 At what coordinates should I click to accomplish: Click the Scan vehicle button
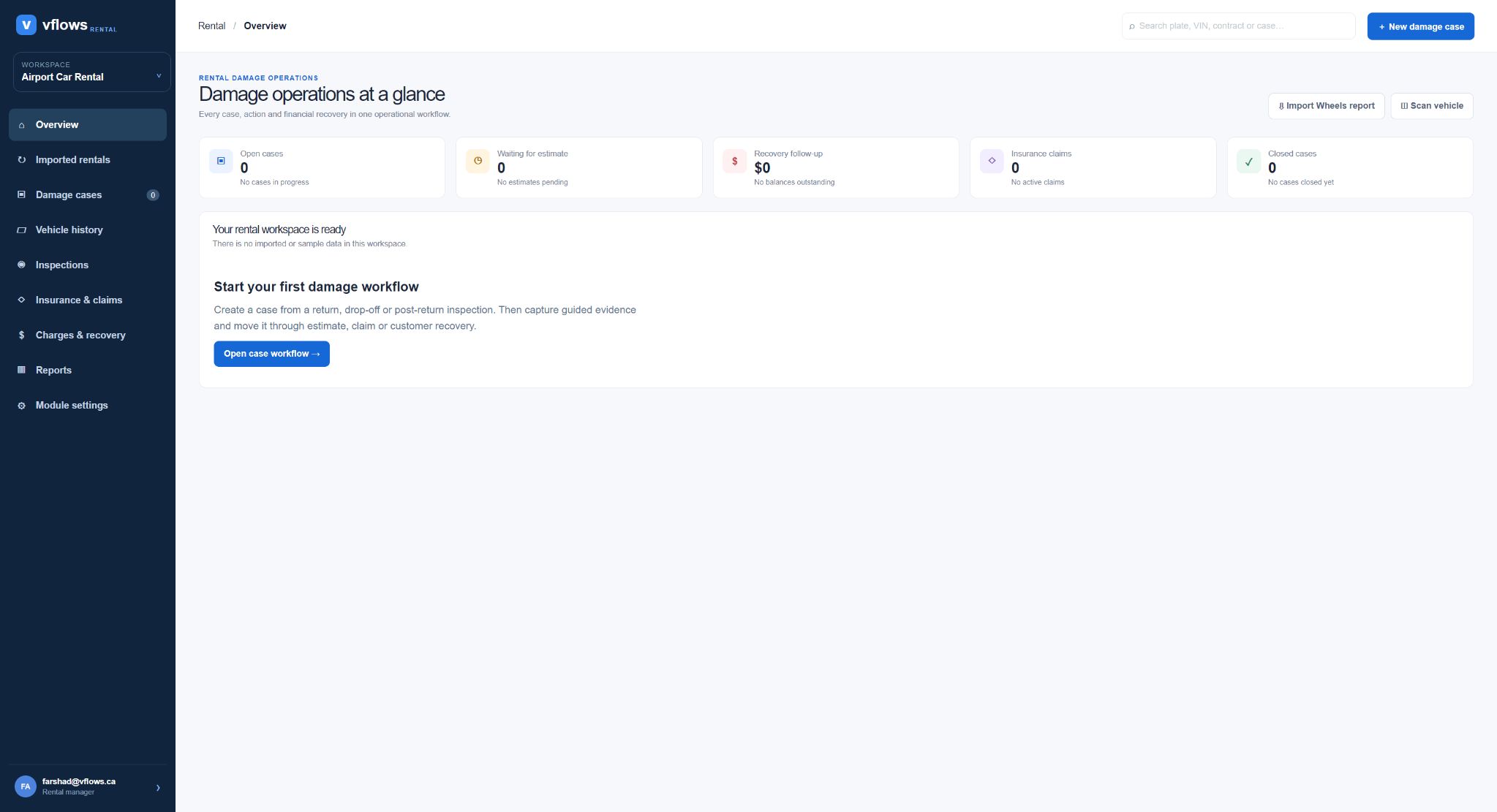point(1431,106)
